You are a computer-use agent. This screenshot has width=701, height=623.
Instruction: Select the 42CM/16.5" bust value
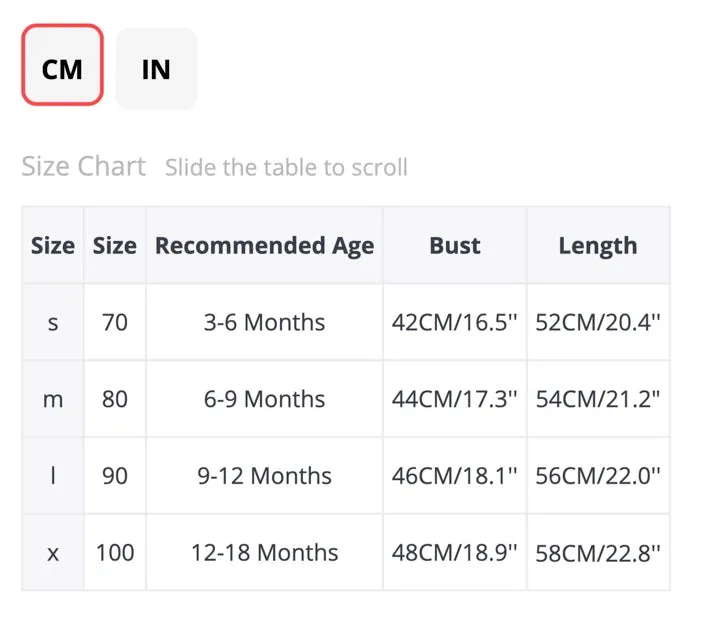[x=455, y=322]
